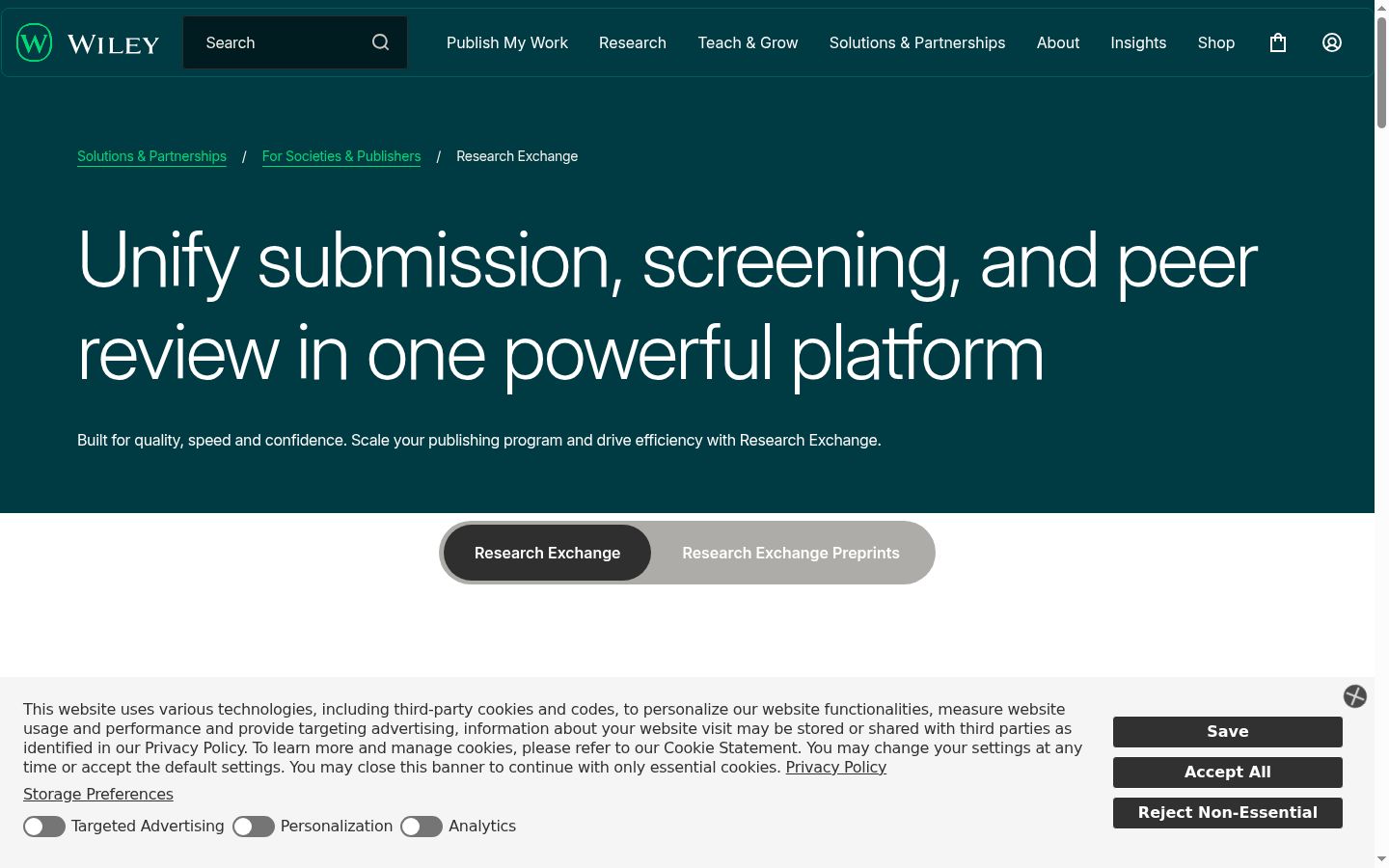Open the shopping bag cart
Viewport: 1389px width, 868px height.
coord(1278,42)
